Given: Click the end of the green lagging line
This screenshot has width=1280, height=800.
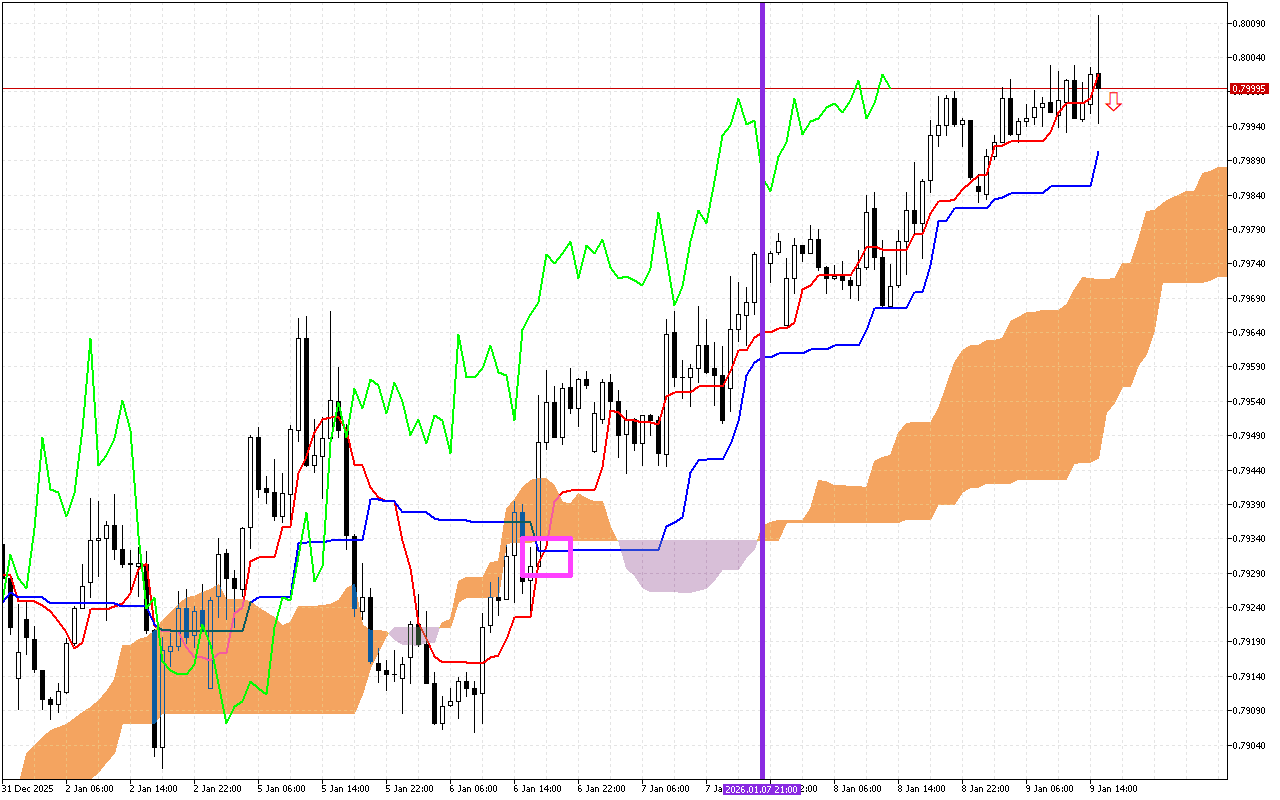Looking at the screenshot, I should 888,86.
